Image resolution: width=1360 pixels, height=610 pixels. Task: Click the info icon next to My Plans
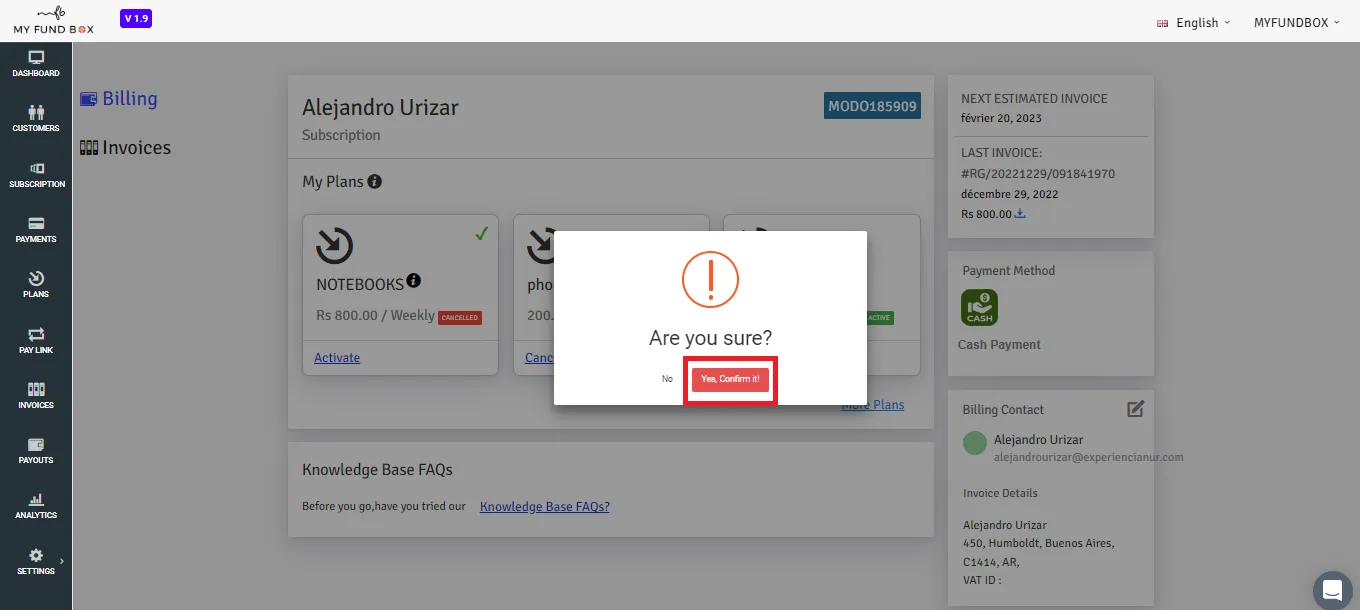tap(374, 182)
